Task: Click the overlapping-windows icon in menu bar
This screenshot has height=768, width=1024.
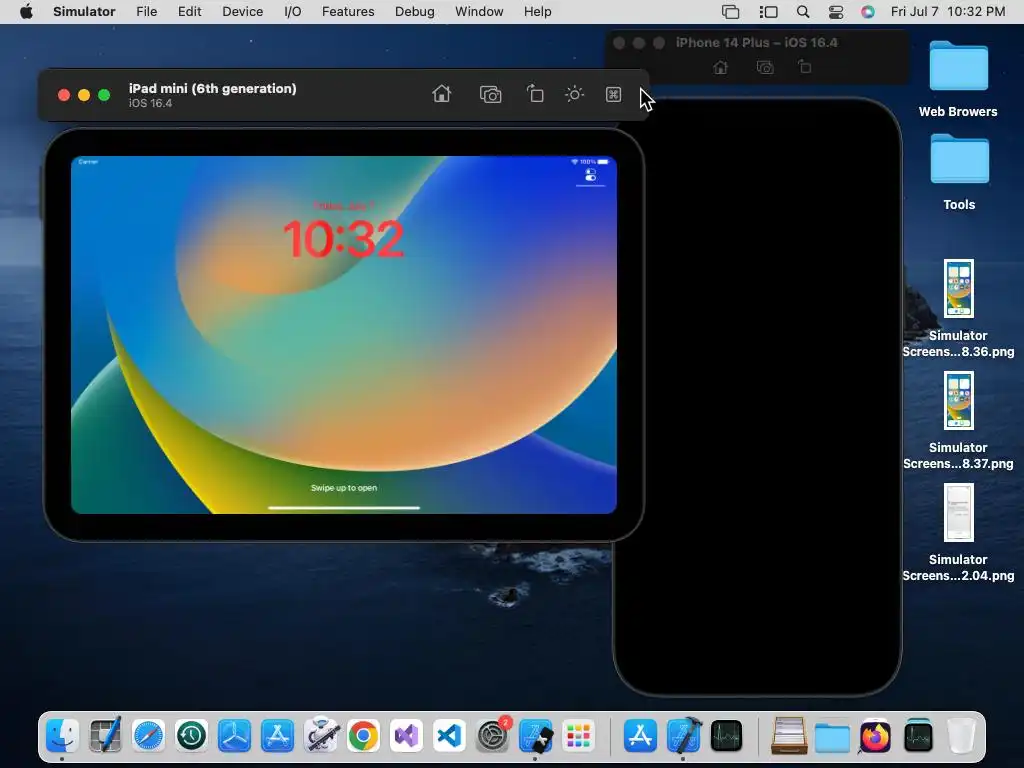Action: [730, 12]
